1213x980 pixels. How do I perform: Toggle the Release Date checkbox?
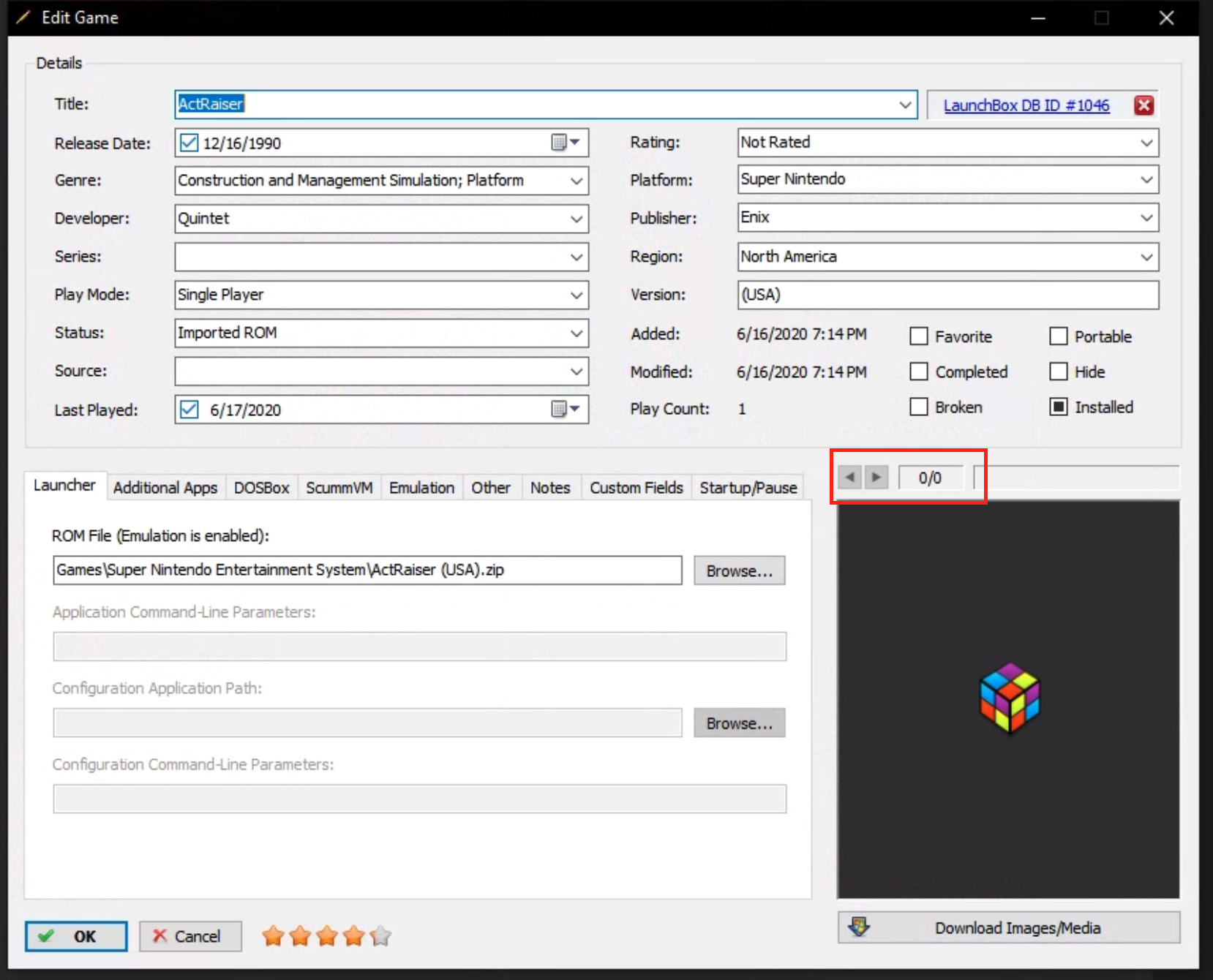pos(189,143)
